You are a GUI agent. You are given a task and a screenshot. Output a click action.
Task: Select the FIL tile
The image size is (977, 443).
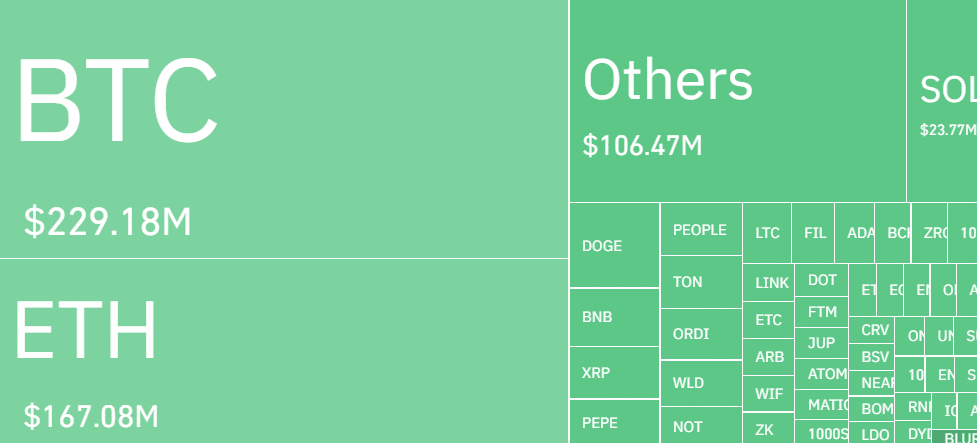[x=813, y=233]
